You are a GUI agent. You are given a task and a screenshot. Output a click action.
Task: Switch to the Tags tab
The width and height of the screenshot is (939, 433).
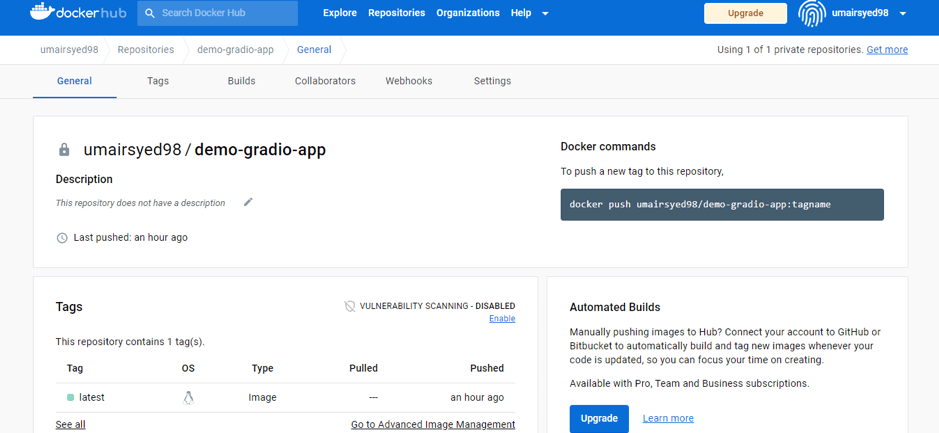158,81
